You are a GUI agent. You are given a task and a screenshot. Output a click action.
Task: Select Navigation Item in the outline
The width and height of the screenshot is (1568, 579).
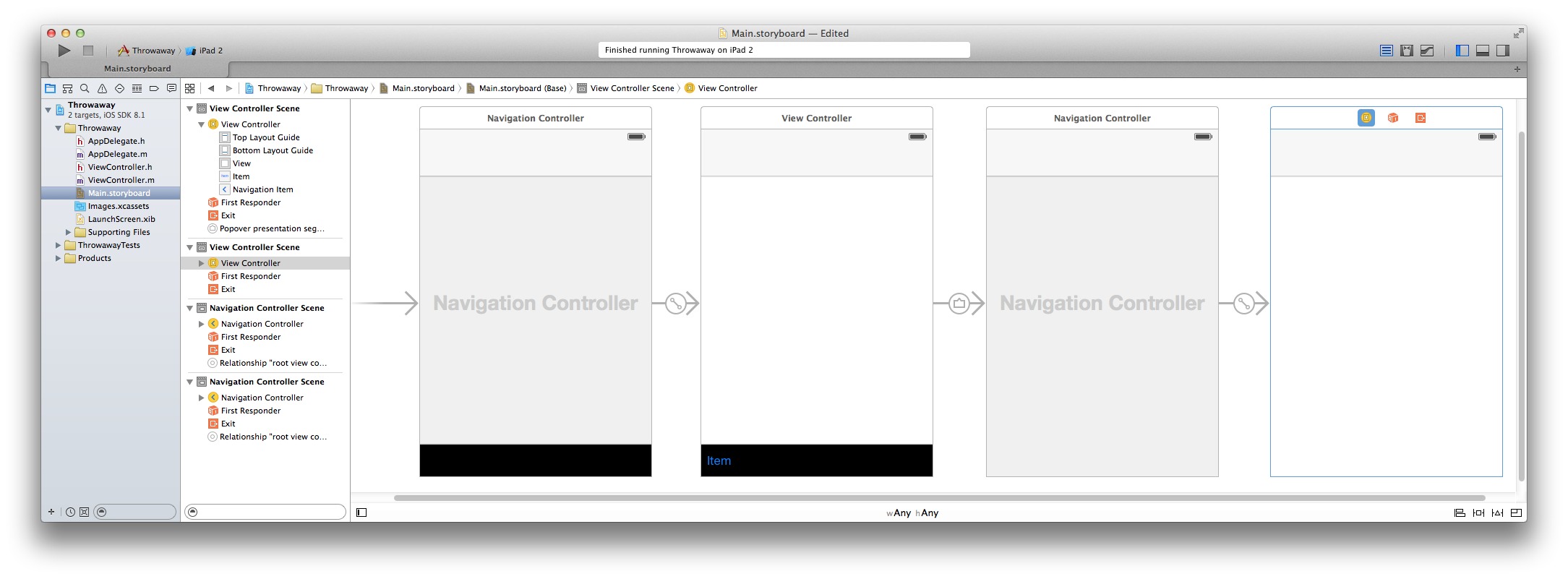coord(262,189)
